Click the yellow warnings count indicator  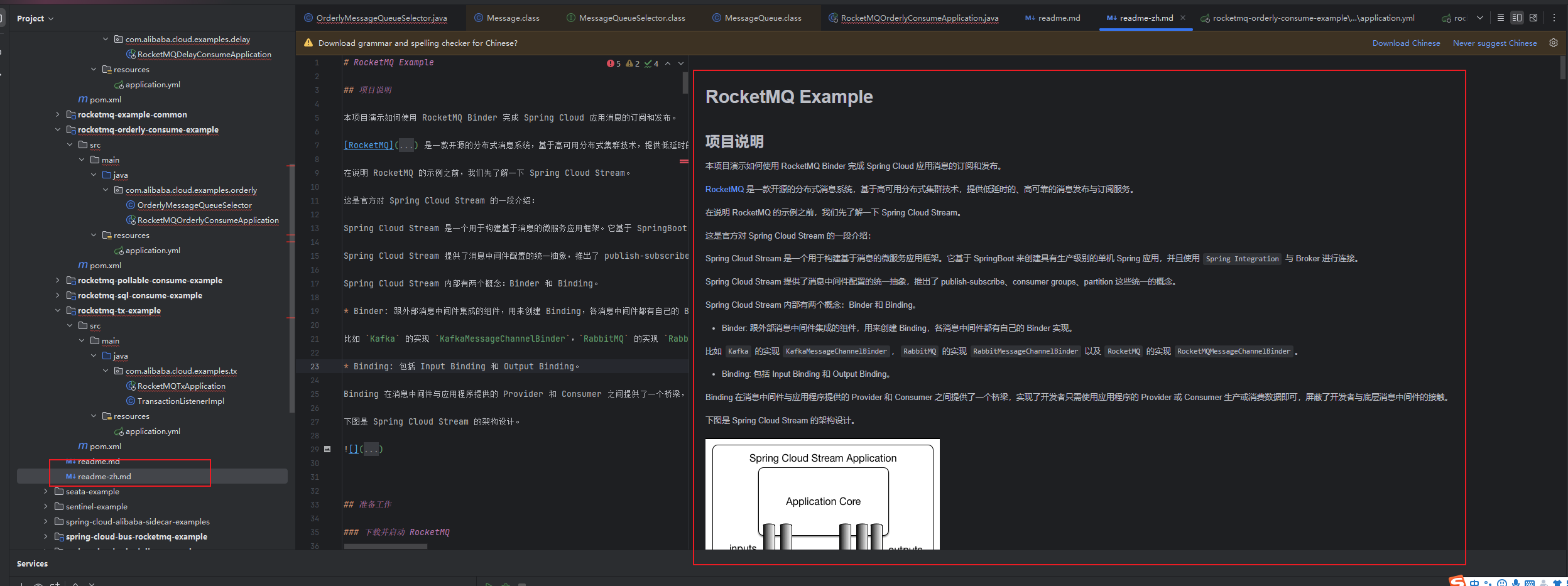(633, 63)
